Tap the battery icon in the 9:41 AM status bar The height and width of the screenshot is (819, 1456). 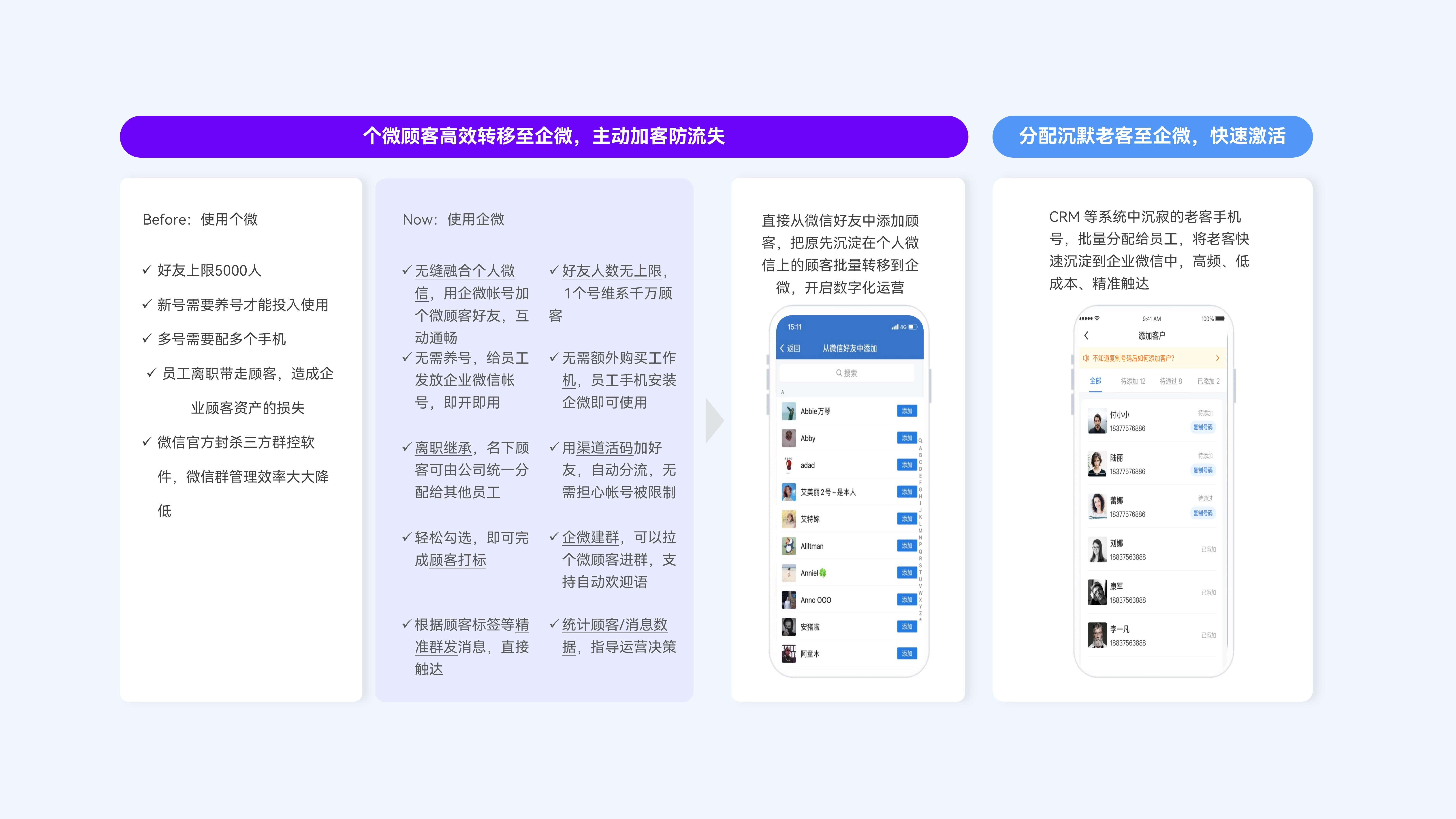tap(1220, 318)
